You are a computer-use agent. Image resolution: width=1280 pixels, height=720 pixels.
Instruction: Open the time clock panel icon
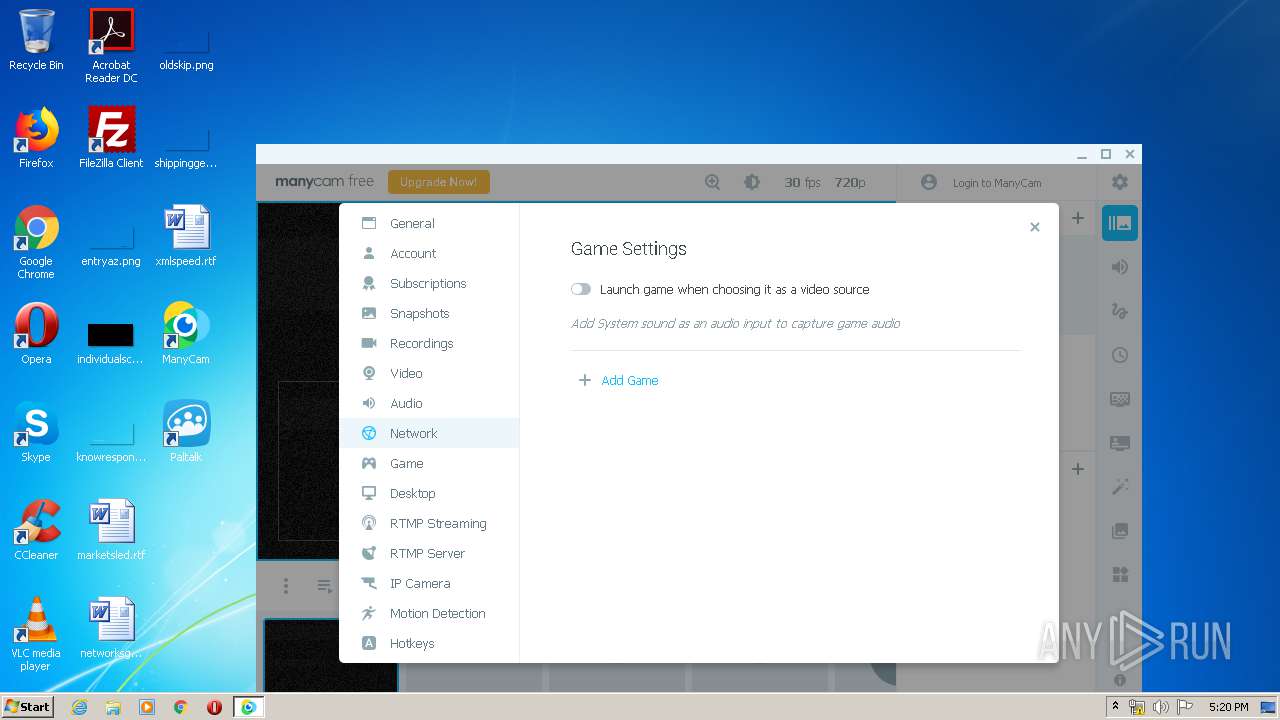(x=1120, y=355)
